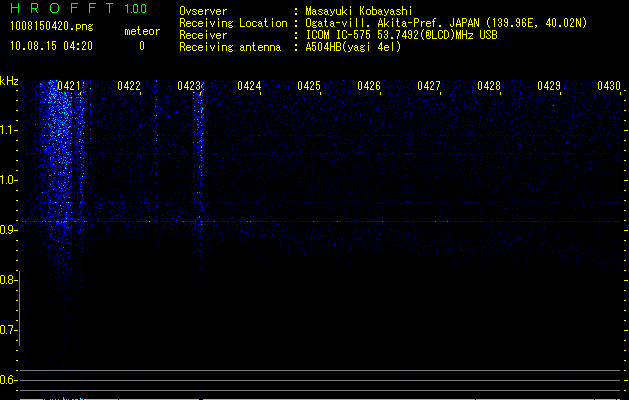Click the meteor count value 0
This screenshot has height=400, width=629.
142,46
